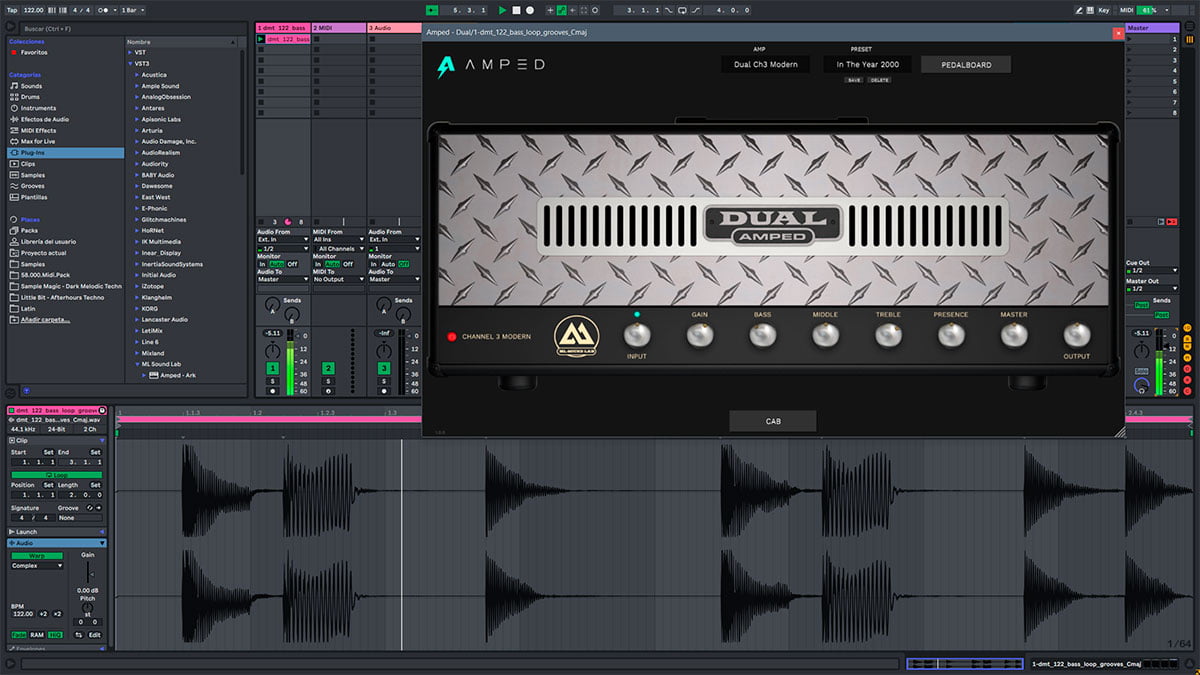
Task: Select the Plug-Ins category
Action: (64, 153)
